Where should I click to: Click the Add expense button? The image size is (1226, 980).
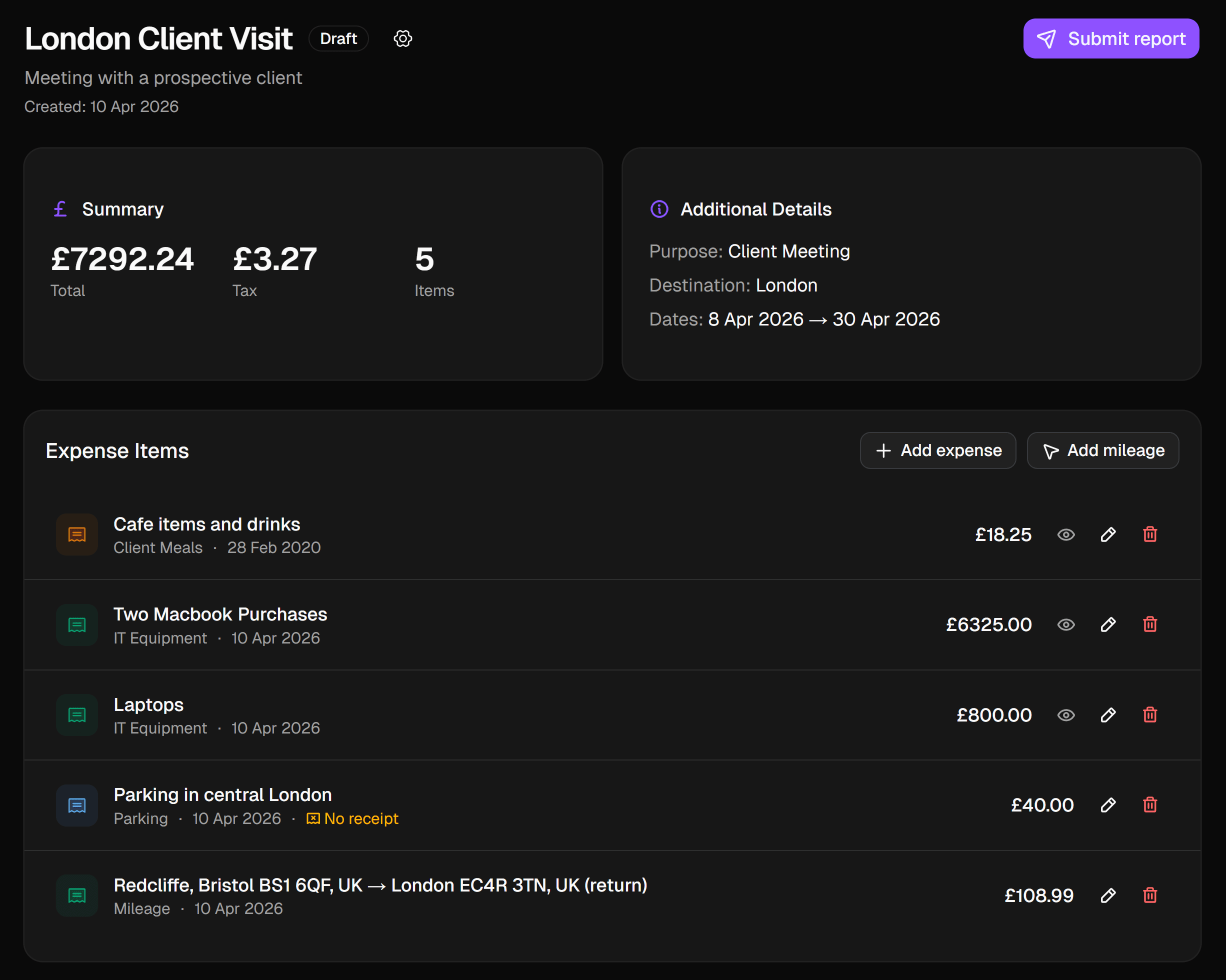point(937,450)
